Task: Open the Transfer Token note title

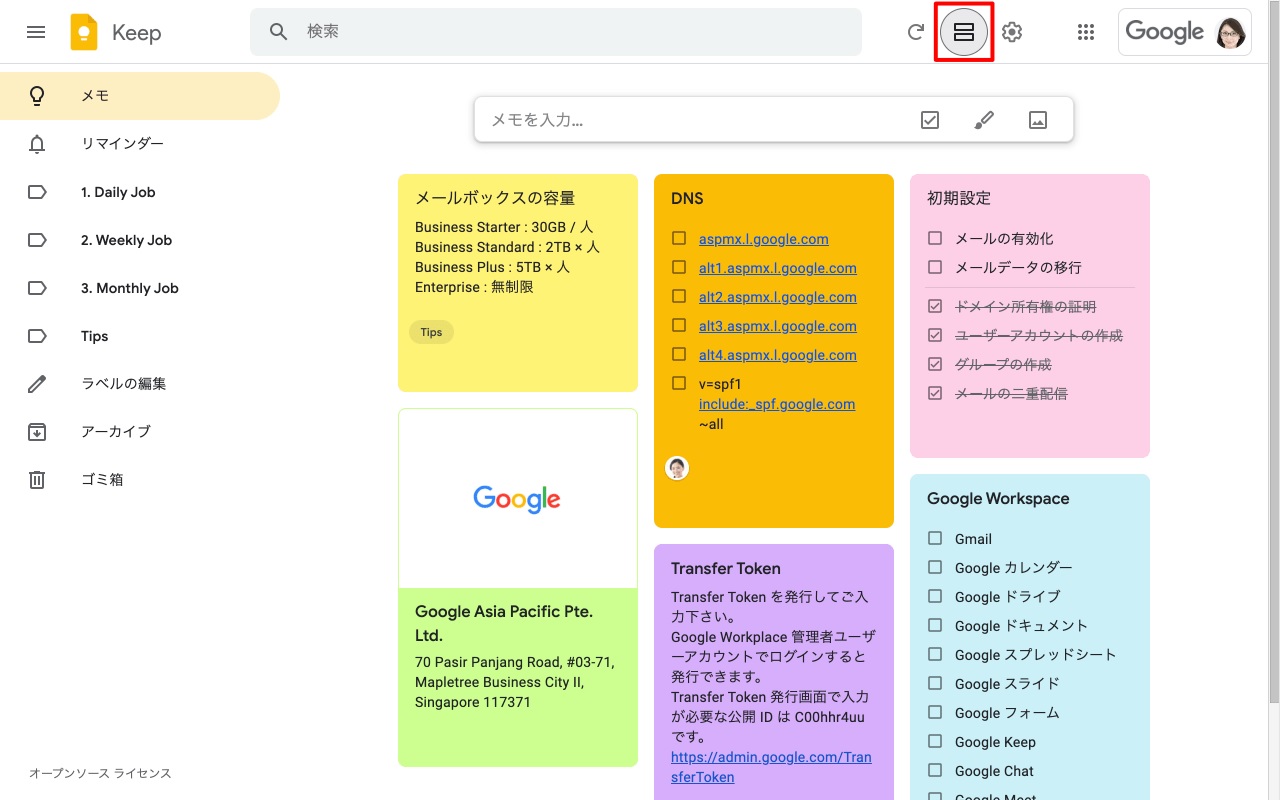Action: click(726, 568)
